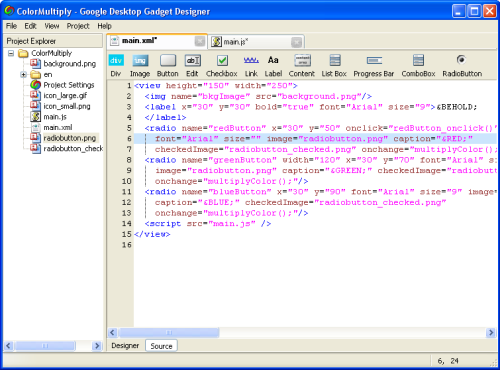500x370 pixels.
Task: Select the RadioButton tool
Action: click(x=462, y=66)
